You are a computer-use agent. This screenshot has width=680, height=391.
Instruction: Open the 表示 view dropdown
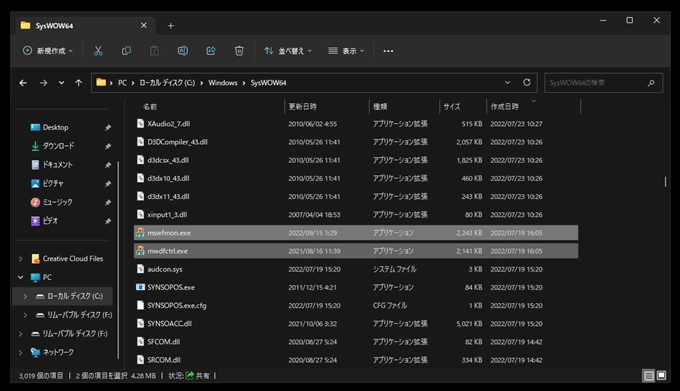[x=346, y=51]
